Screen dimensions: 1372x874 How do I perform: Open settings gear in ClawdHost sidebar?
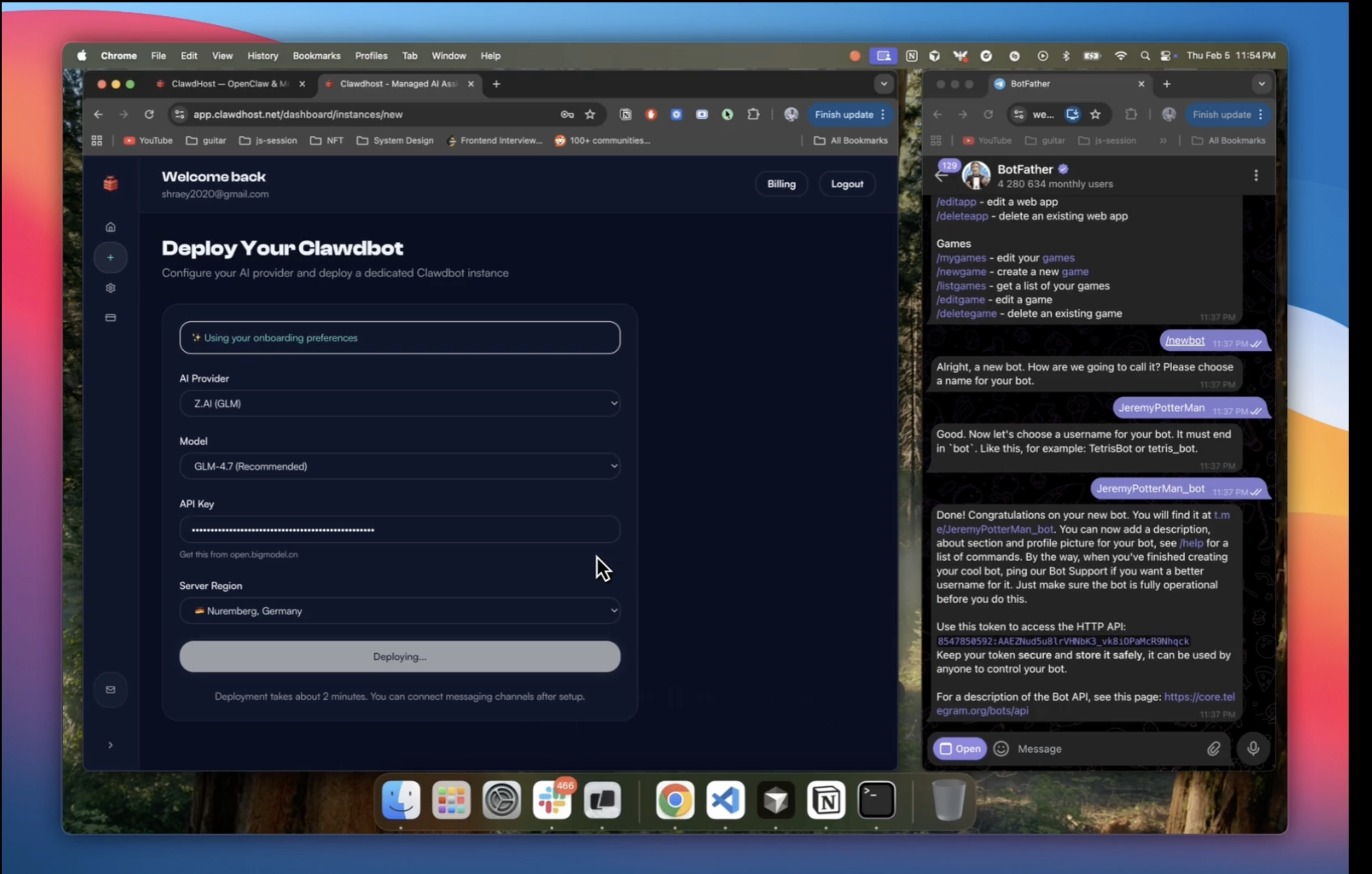(110, 288)
